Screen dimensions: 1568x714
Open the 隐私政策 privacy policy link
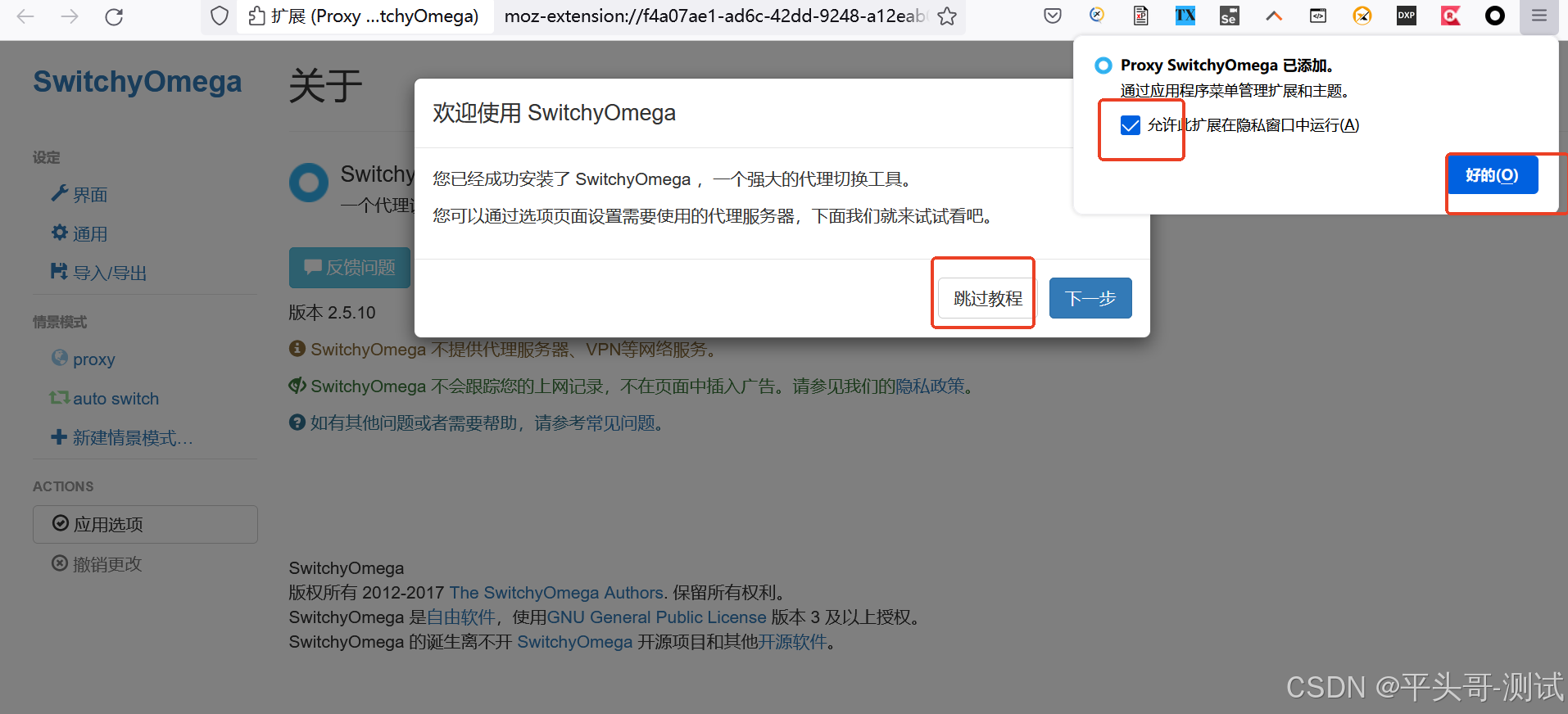(x=930, y=386)
